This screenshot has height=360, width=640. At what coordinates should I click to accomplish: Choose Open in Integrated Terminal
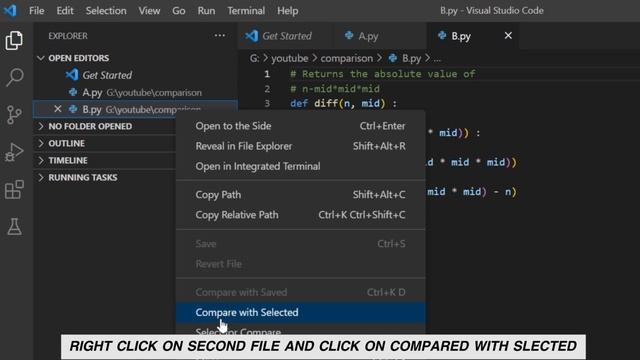point(300,166)
